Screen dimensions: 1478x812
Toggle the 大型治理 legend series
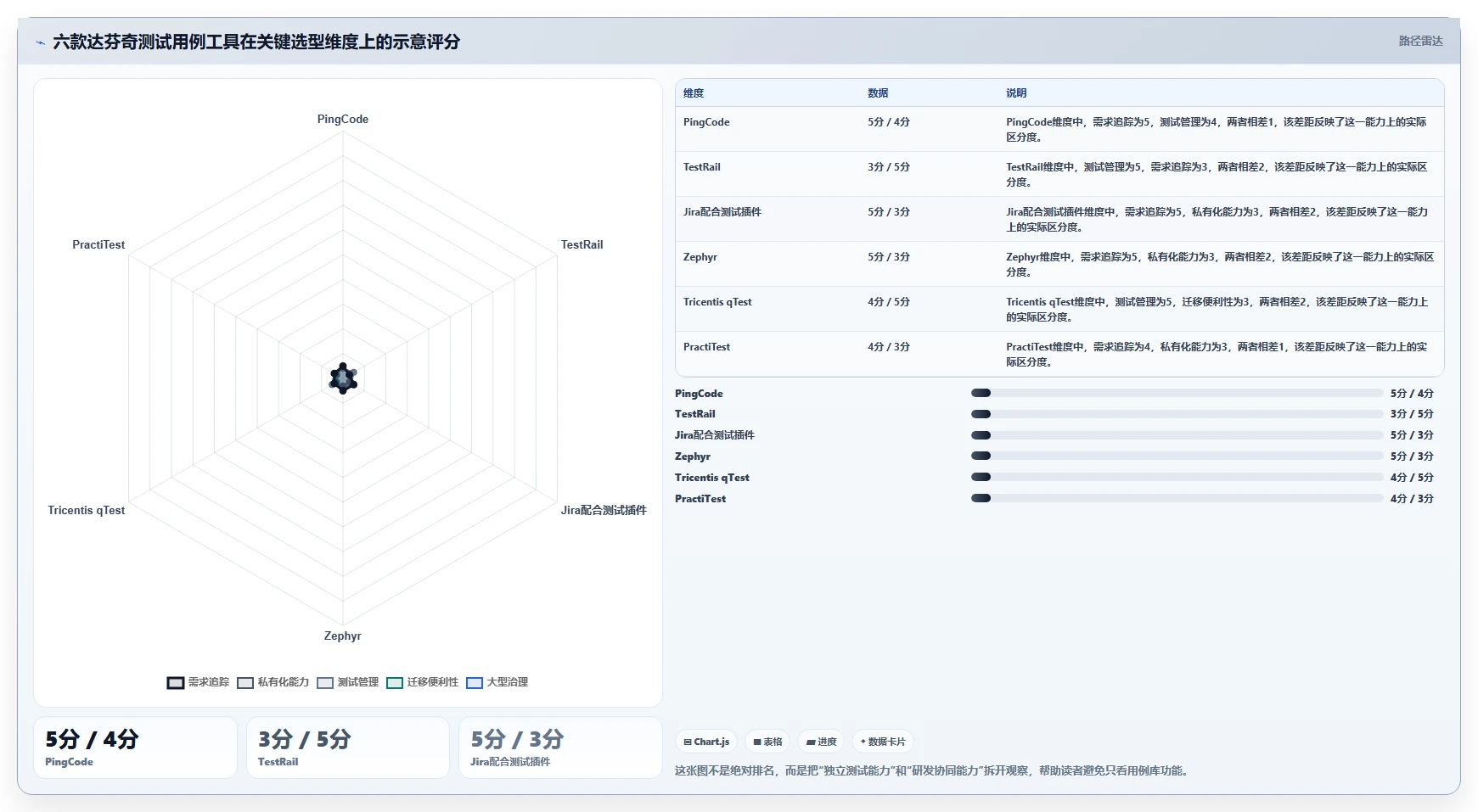[497, 682]
